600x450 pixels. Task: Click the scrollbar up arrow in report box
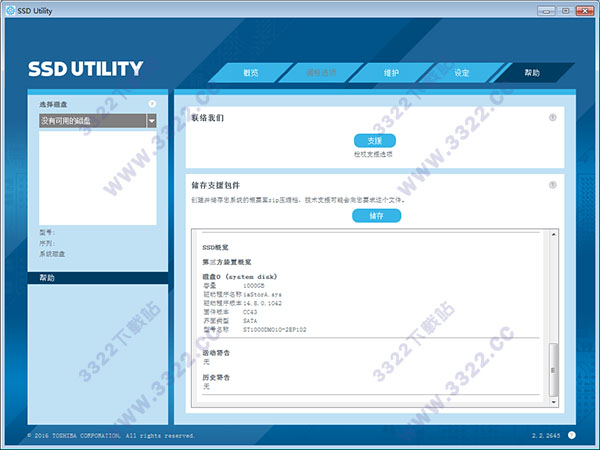(x=553, y=234)
